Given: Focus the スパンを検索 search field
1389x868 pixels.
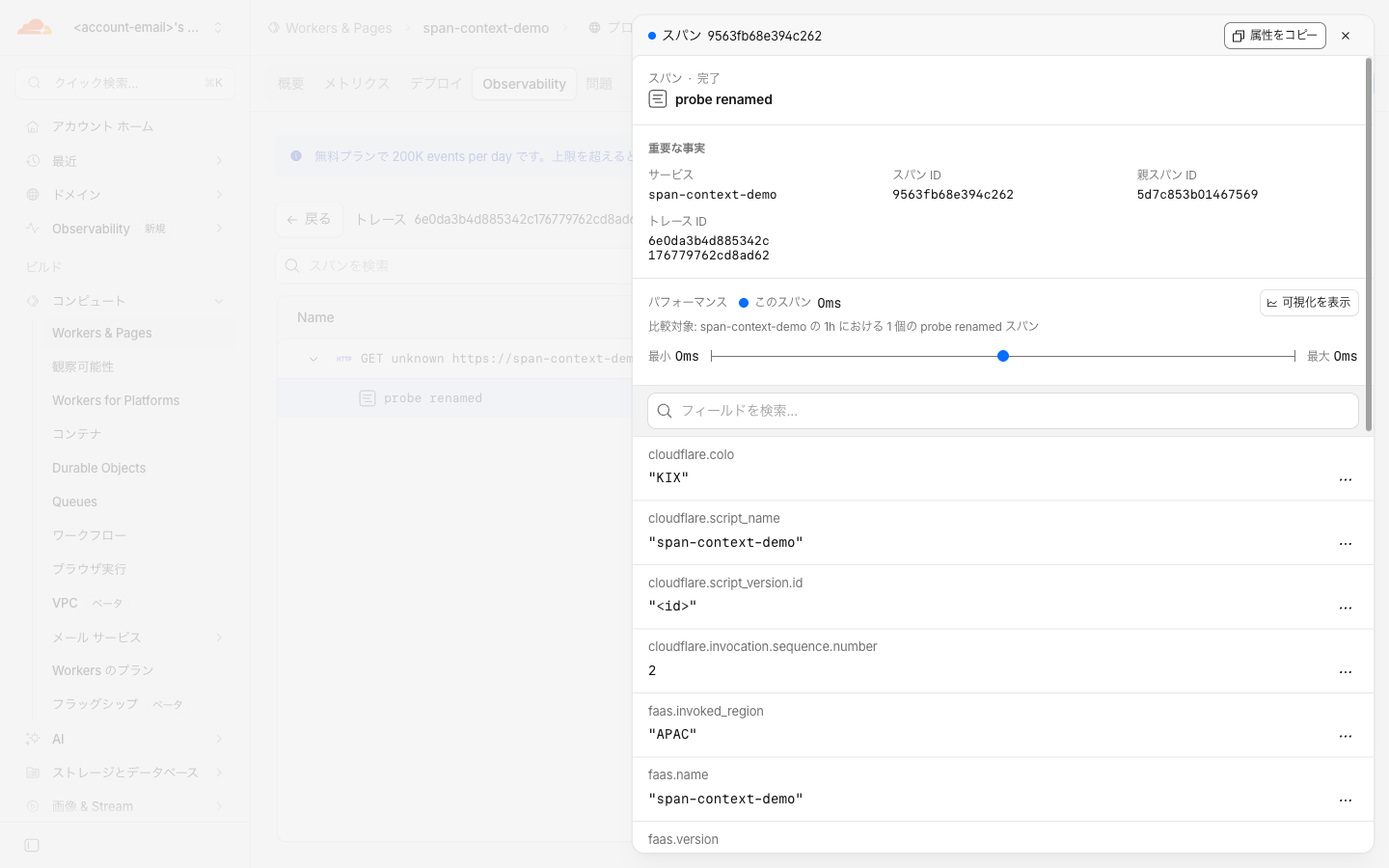Looking at the screenshot, I should click(453, 265).
